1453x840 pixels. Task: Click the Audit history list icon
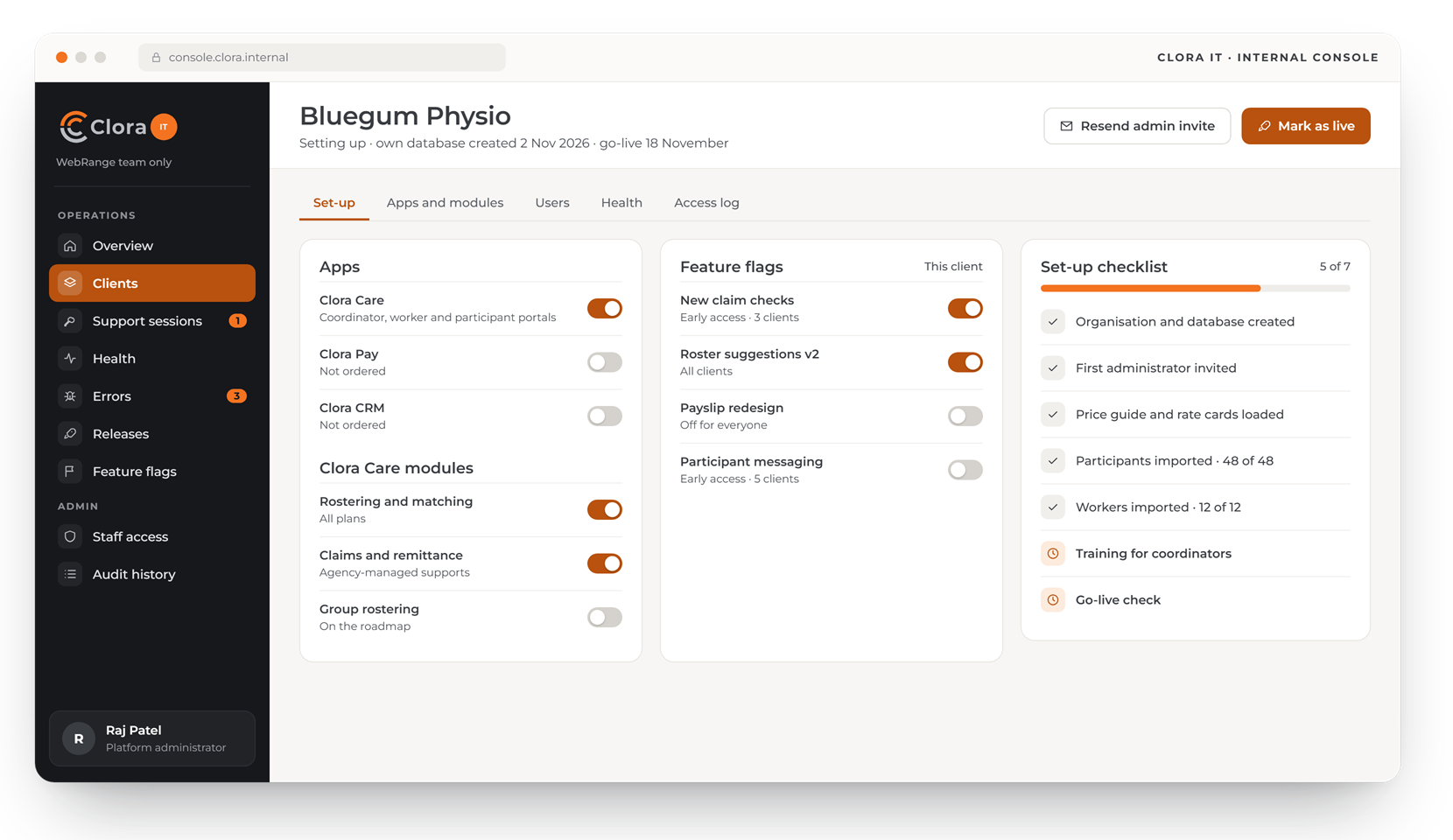click(70, 574)
